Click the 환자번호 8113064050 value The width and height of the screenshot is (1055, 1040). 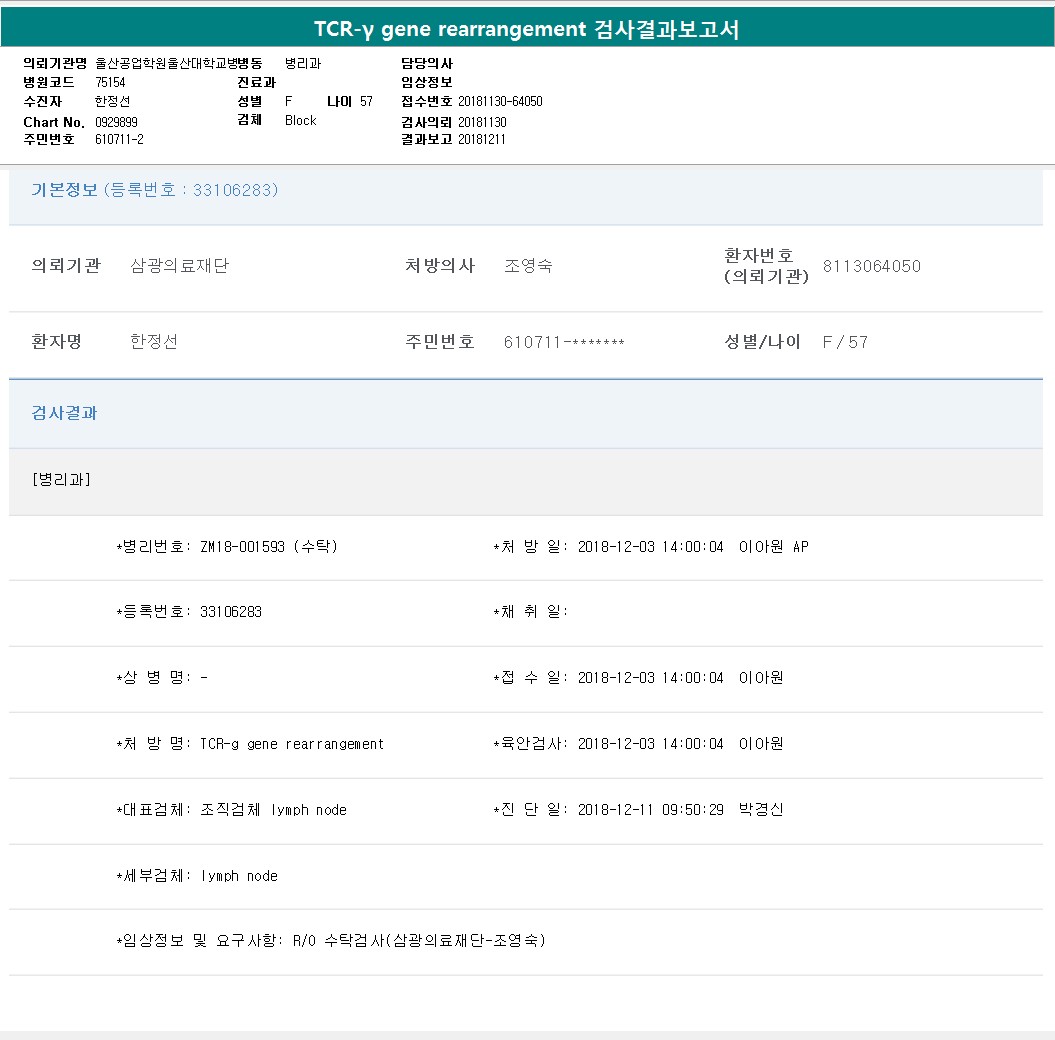click(871, 266)
